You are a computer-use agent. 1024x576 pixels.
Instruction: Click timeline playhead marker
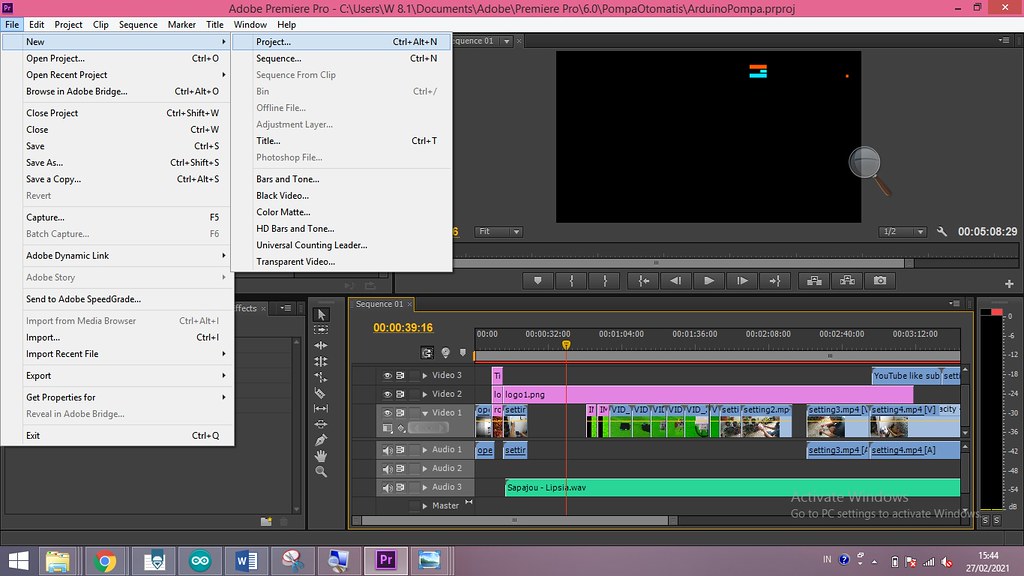[x=566, y=345]
